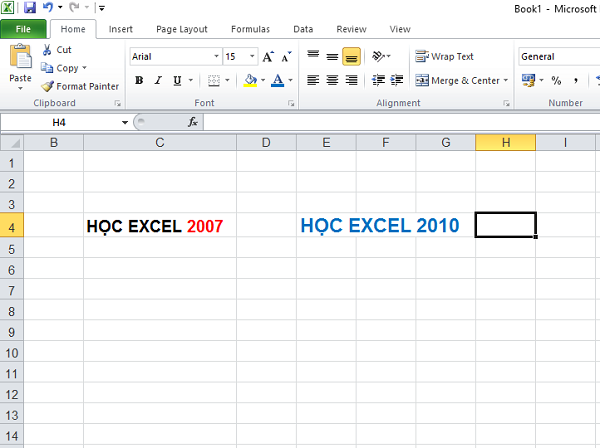The height and width of the screenshot is (448, 600).
Task: Align text left in cell
Action: tap(313, 80)
